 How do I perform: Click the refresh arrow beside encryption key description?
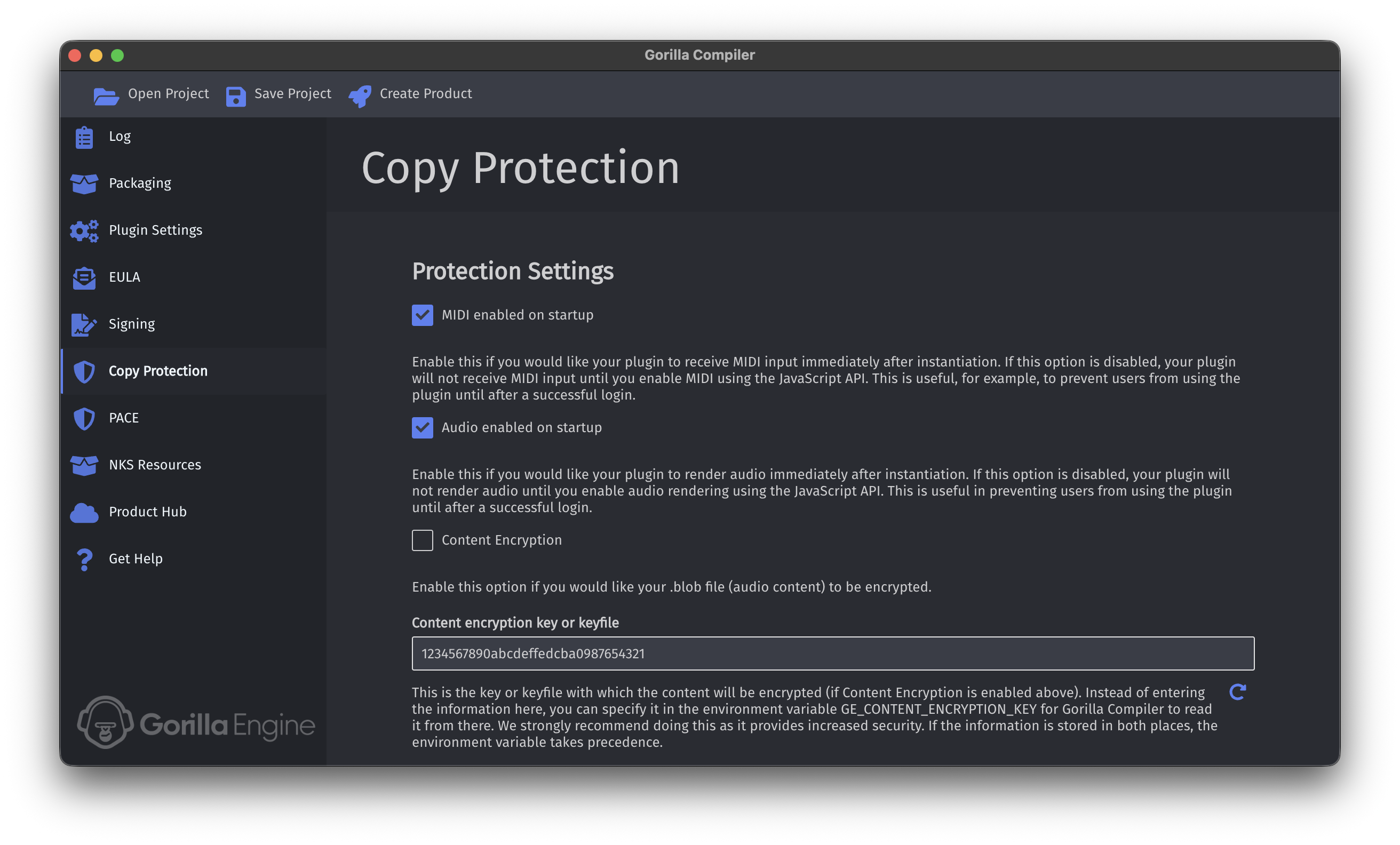coord(1237,692)
